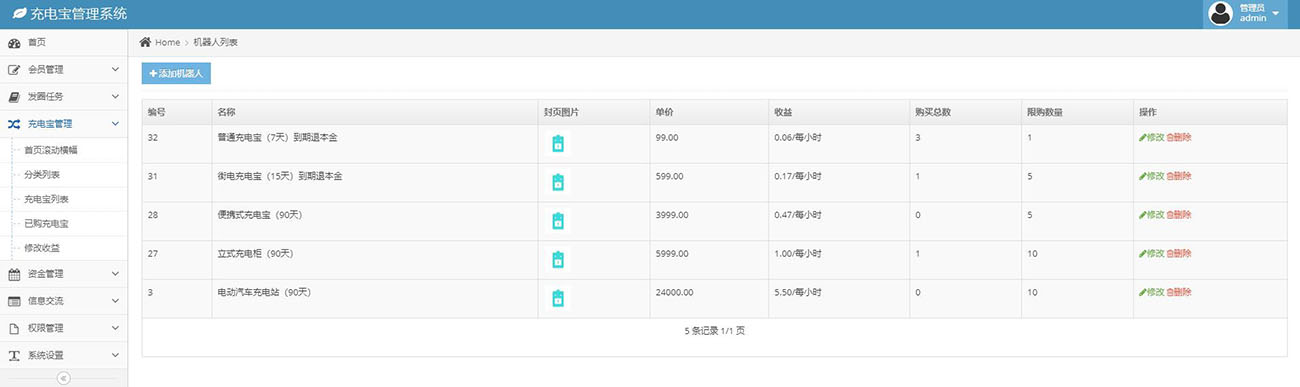Expand the 会员管理 menu chevron
1300x387 pixels.
click(115, 70)
